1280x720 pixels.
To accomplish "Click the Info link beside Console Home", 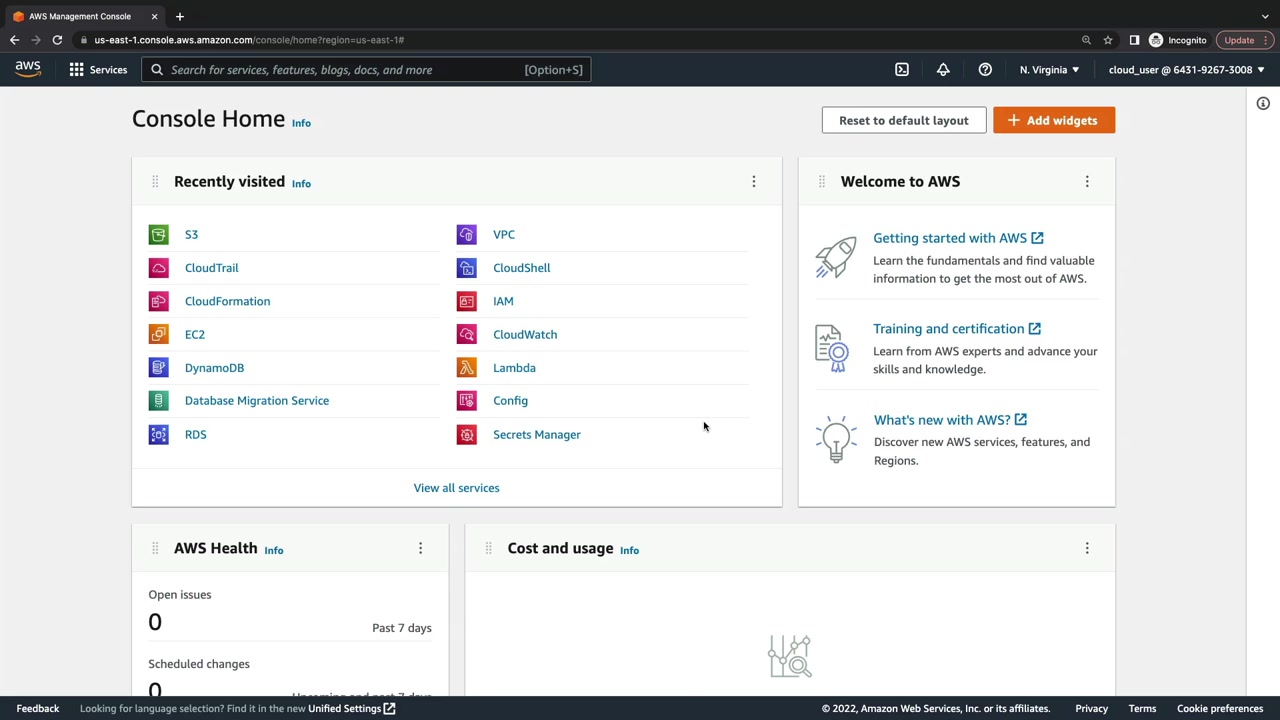I will click(x=301, y=123).
